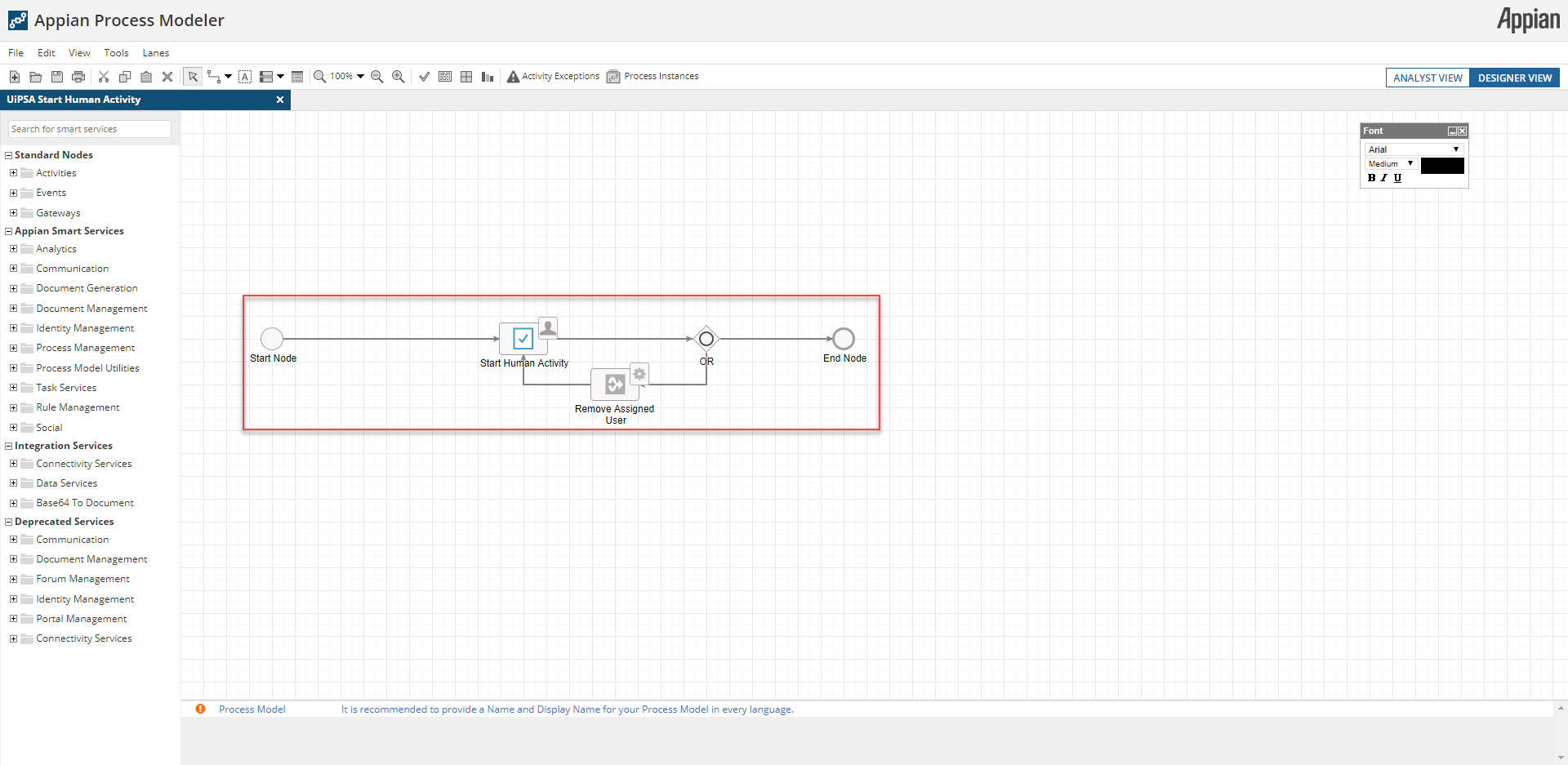Screen dimensions: 1568x765
Task: Toggle italic in the Font panel
Action: (1384, 178)
